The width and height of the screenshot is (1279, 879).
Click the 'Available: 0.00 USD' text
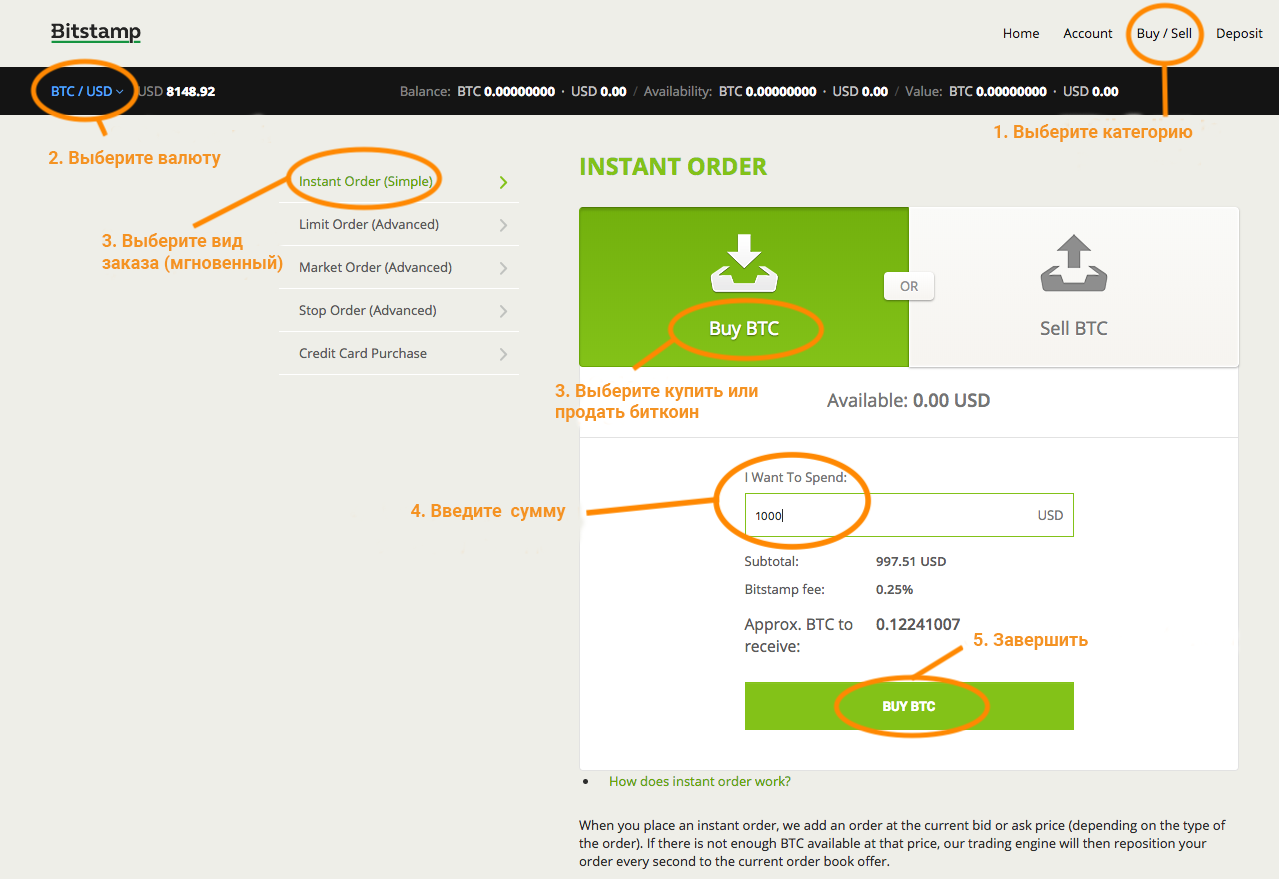click(908, 401)
